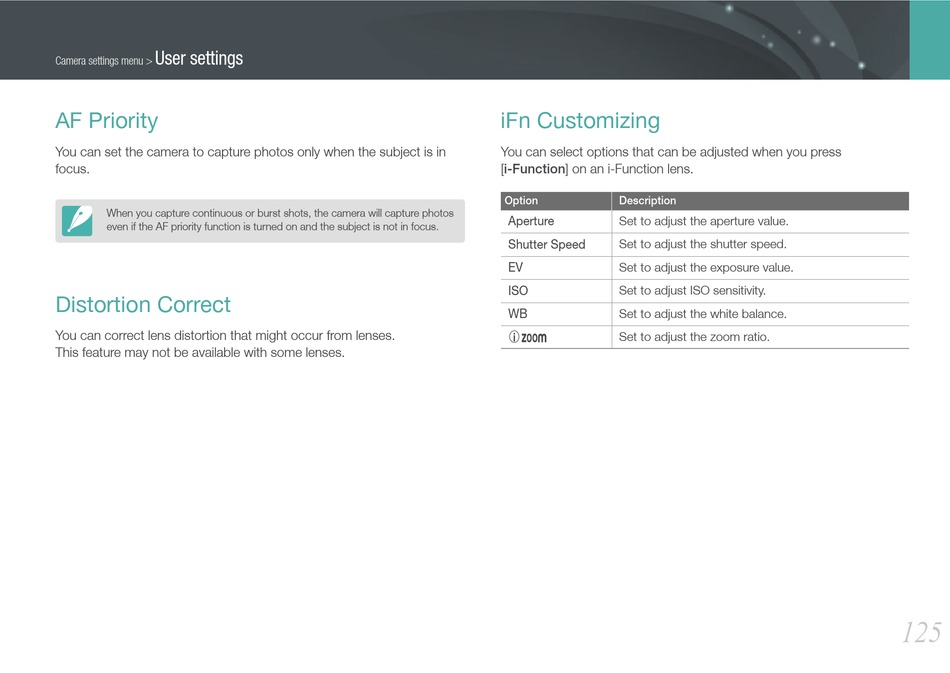Select the 'AF Priority' heading

pos(107,121)
